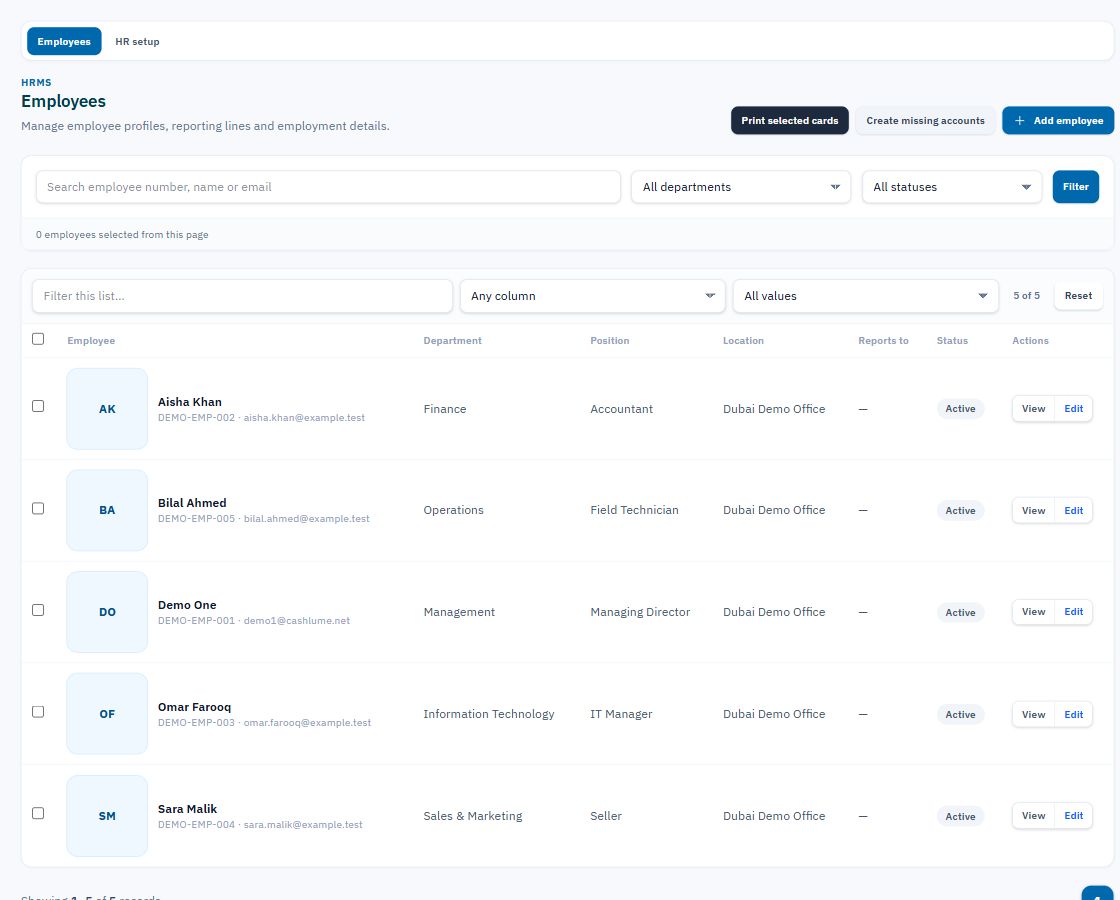Expand the Any column dropdown

click(x=592, y=296)
